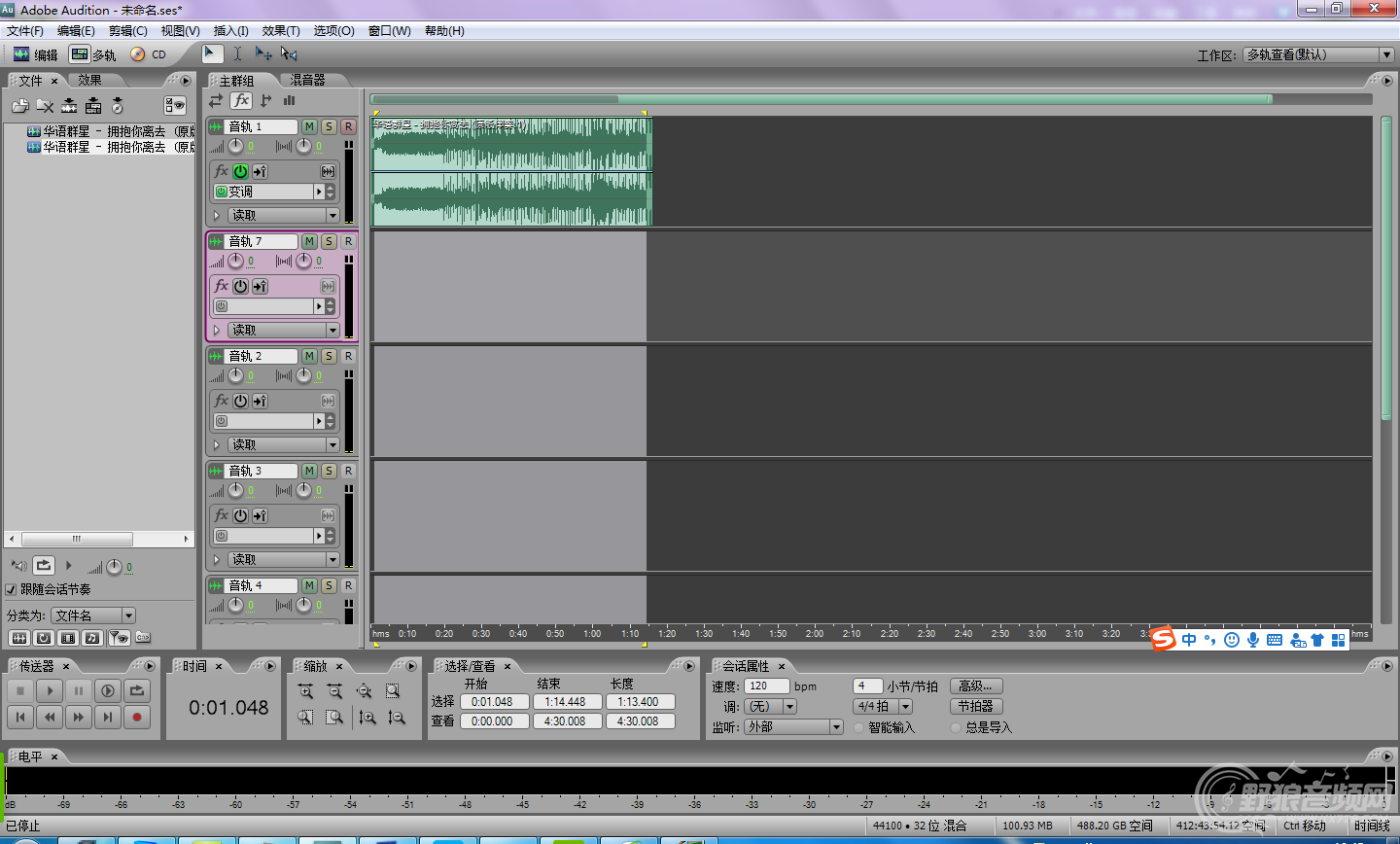Open the 变调 effect slot arrow on 音轨 1
This screenshot has height=844, width=1400.
[319, 192]
